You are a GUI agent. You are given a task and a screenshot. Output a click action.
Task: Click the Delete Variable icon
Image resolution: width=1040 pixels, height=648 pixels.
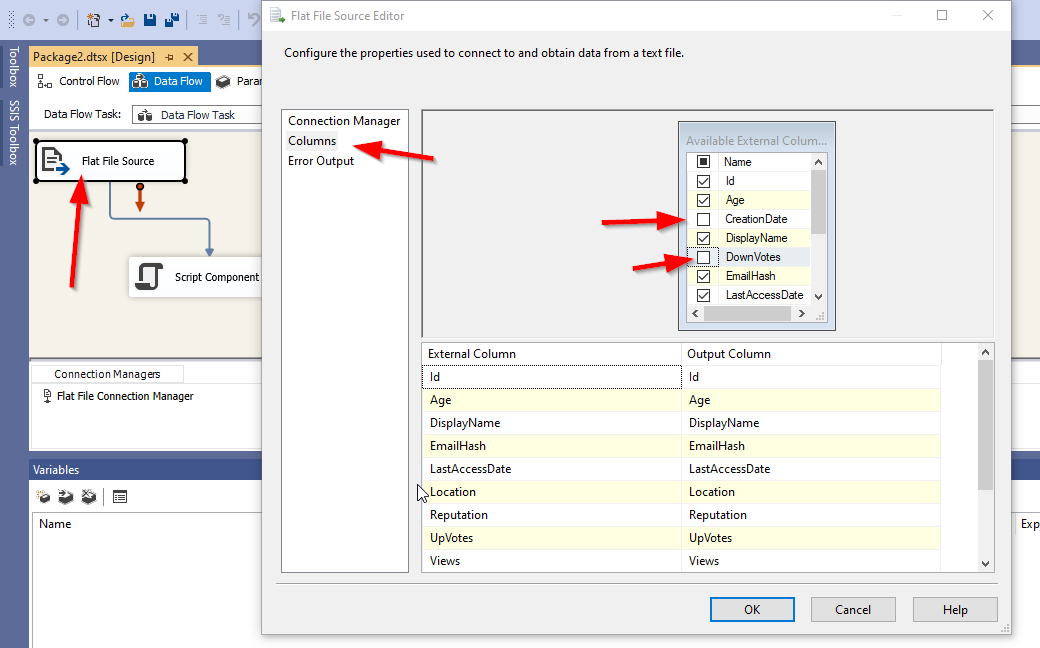[88, 497]
